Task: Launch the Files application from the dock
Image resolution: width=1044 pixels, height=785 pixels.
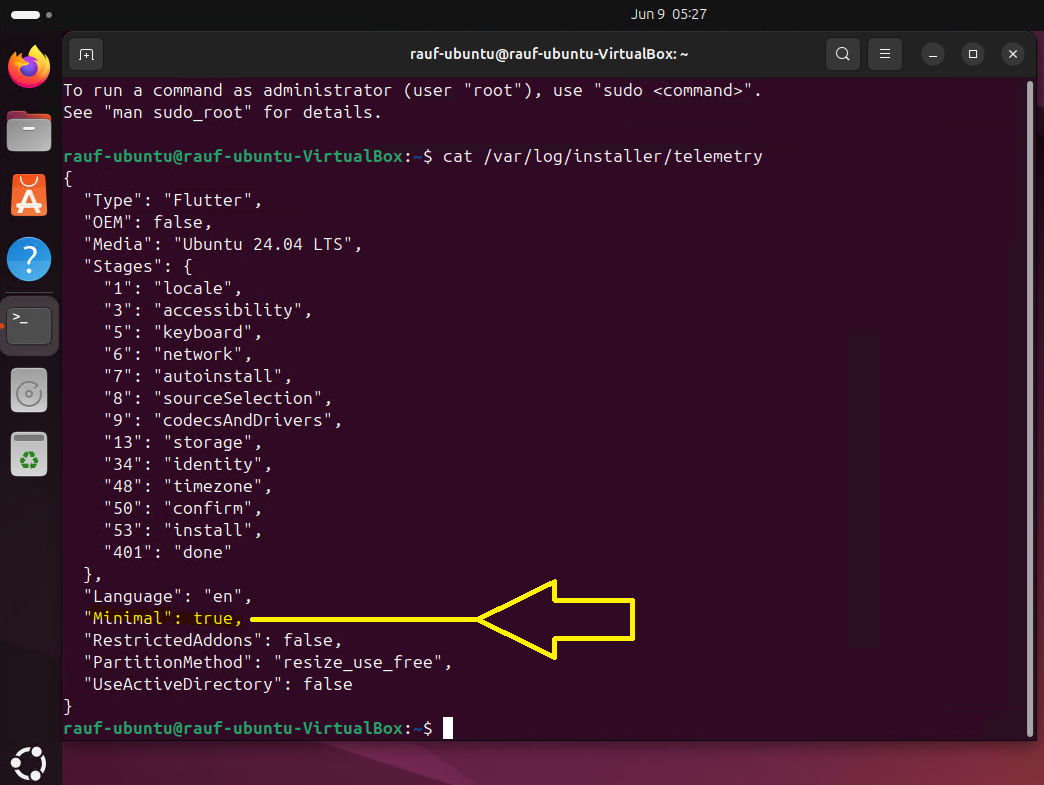Action: pos(28,130)
